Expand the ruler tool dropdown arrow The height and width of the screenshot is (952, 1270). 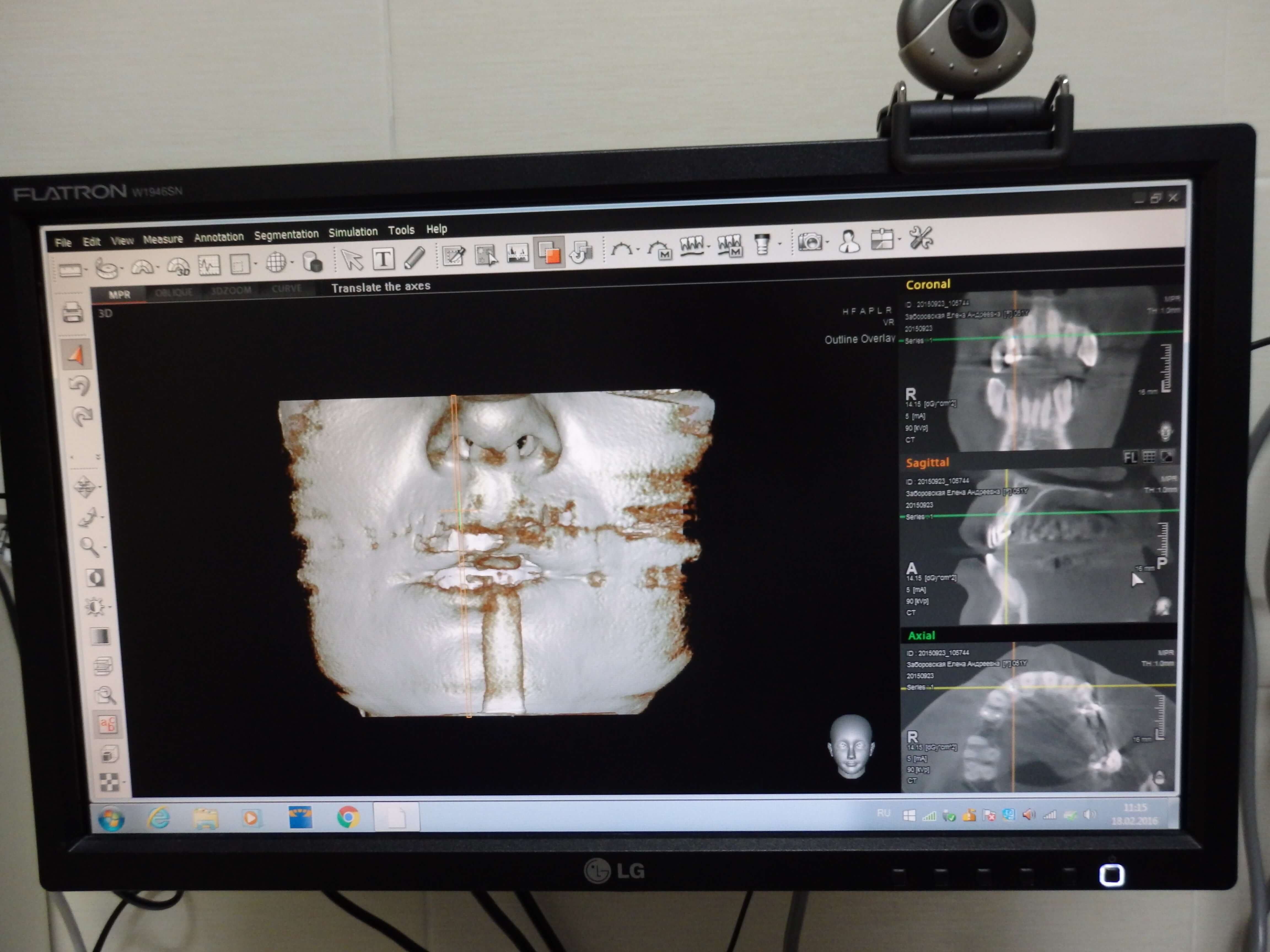(86, 270)
